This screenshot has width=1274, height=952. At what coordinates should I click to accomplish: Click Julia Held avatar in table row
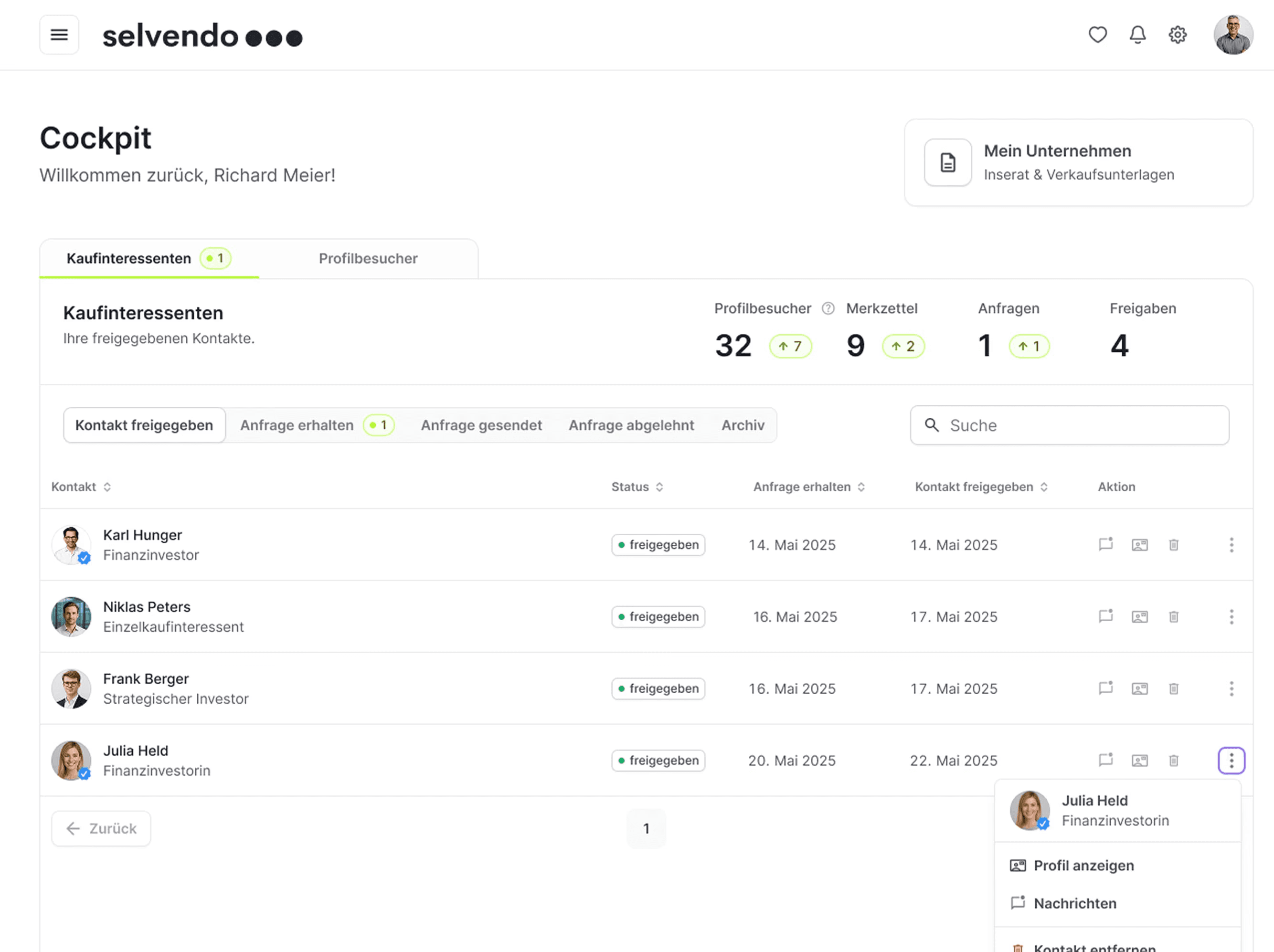tap(72, 762)
